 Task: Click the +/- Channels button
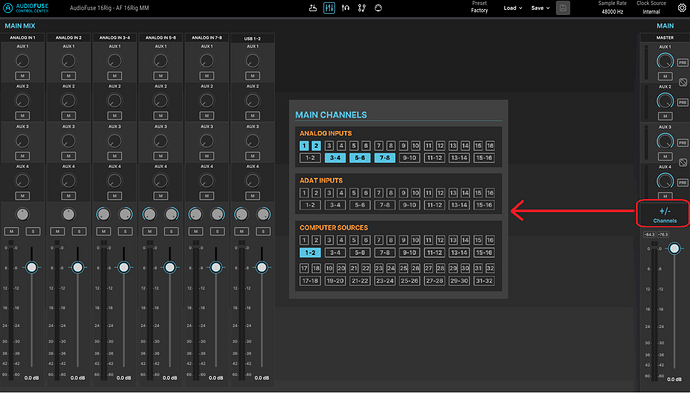tap(664, 214)
